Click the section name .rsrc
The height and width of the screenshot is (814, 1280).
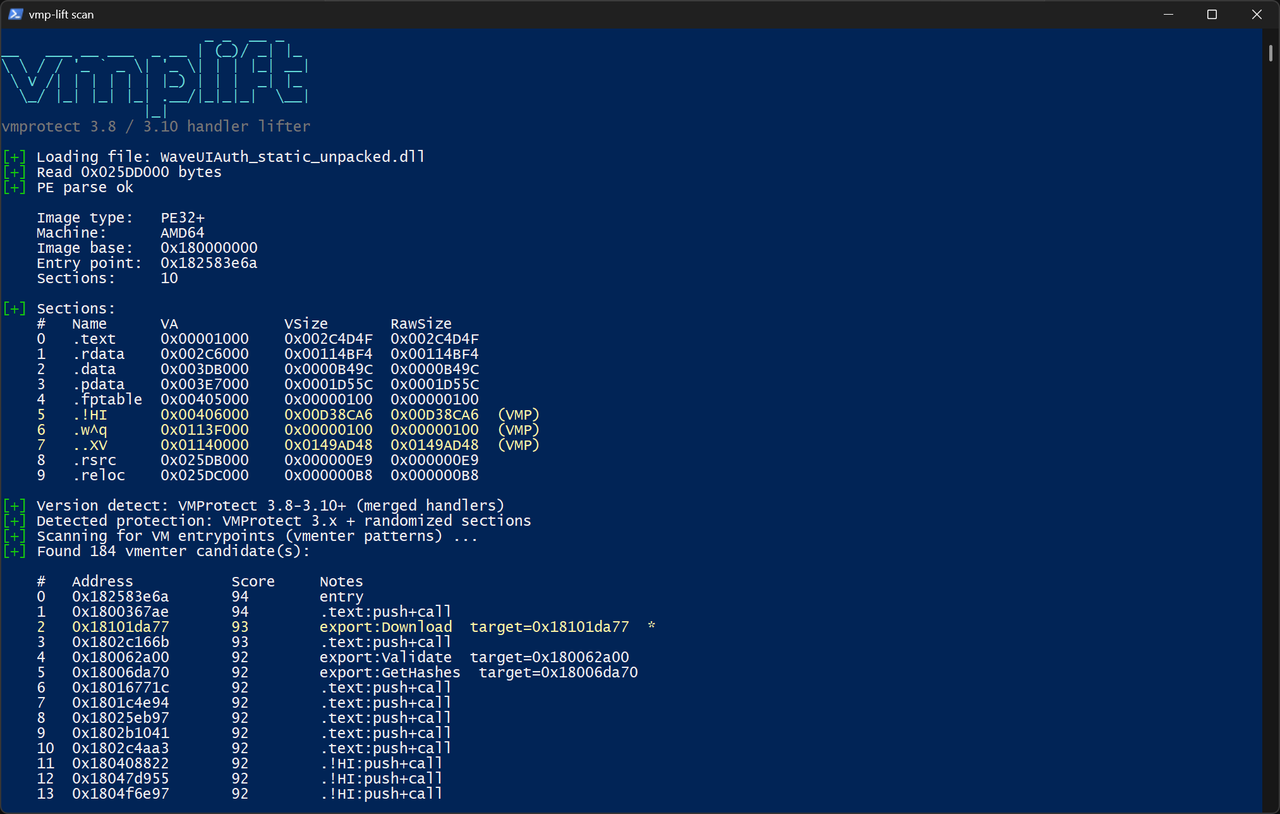tap(94, 460)
